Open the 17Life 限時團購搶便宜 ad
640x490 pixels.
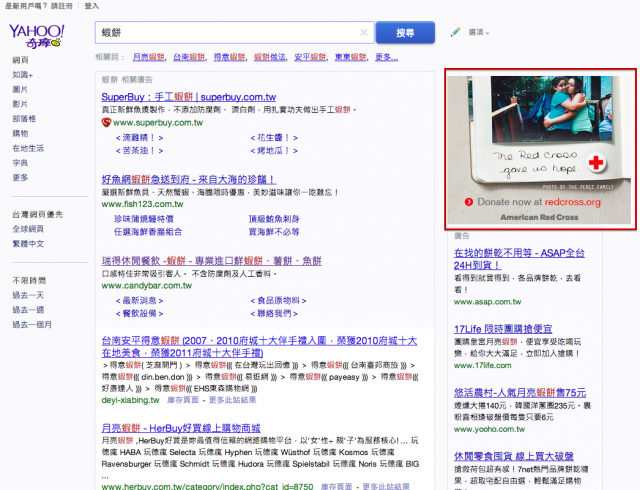tap(503, 329)
